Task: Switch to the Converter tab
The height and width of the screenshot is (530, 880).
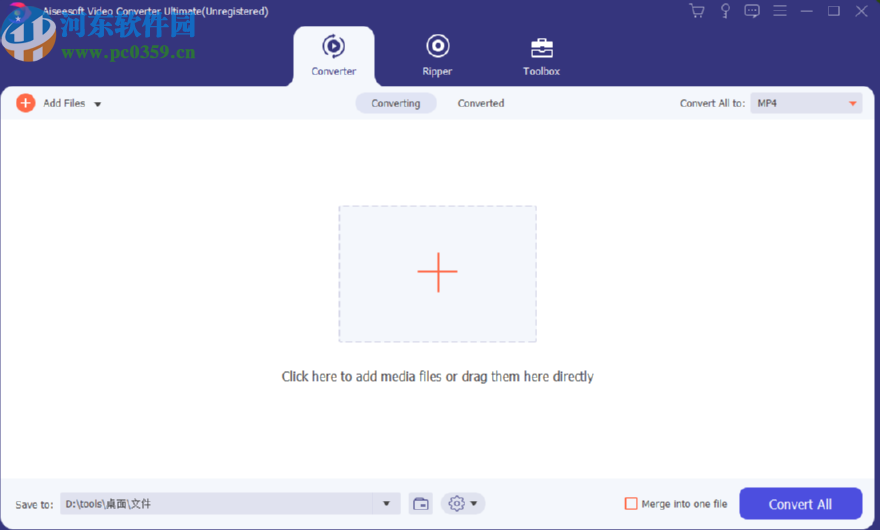Action: [x=334, y=56]
